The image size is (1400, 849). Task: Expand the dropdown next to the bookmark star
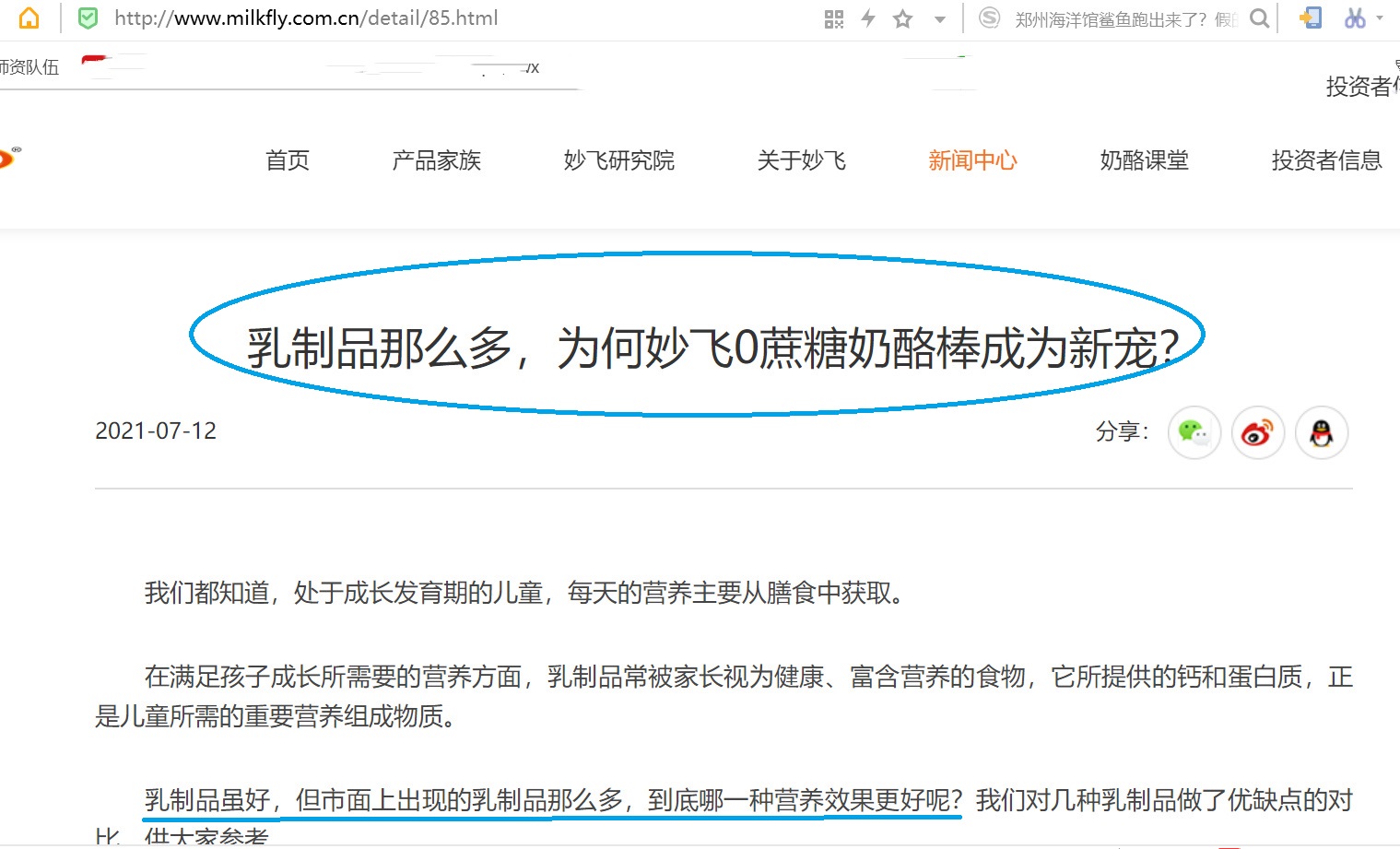click(x=939, y=18)
